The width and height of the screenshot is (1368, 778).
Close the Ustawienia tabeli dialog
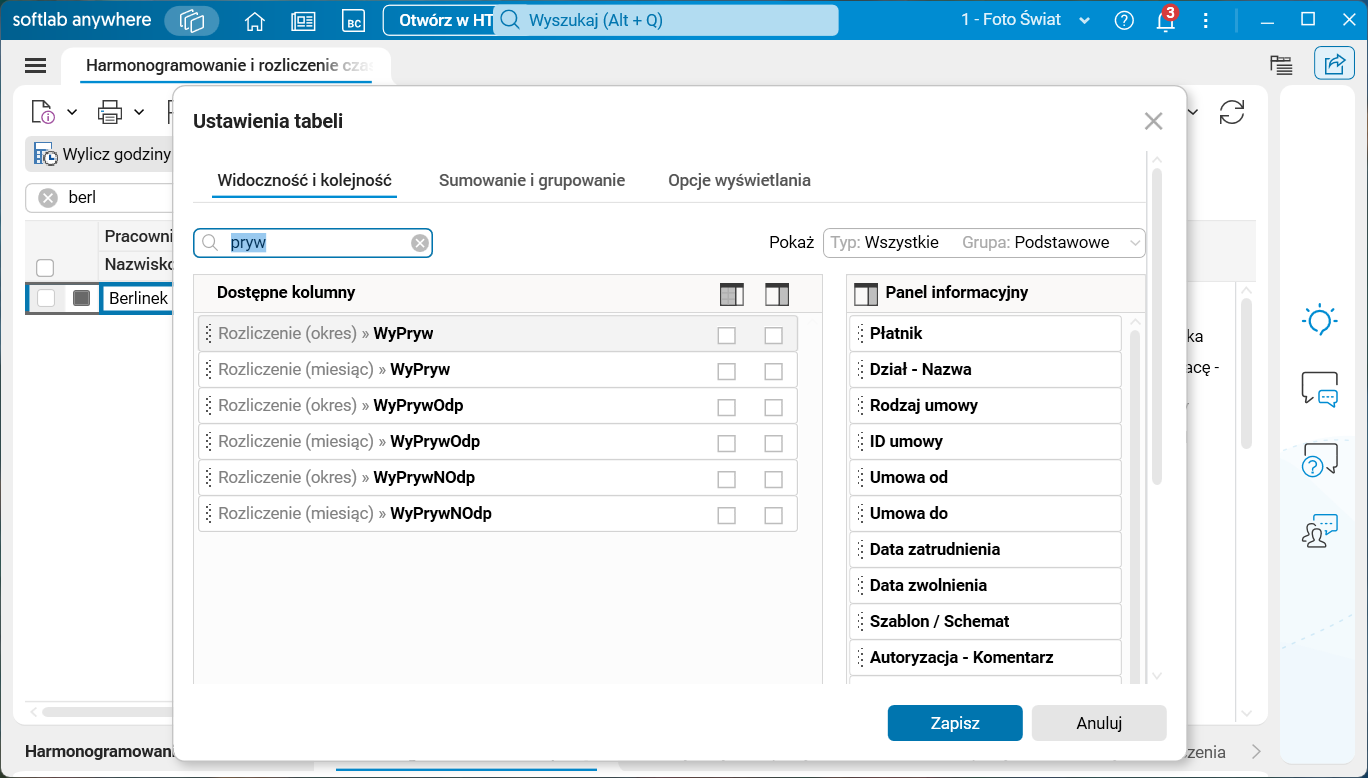click(x=1153, y=122)
